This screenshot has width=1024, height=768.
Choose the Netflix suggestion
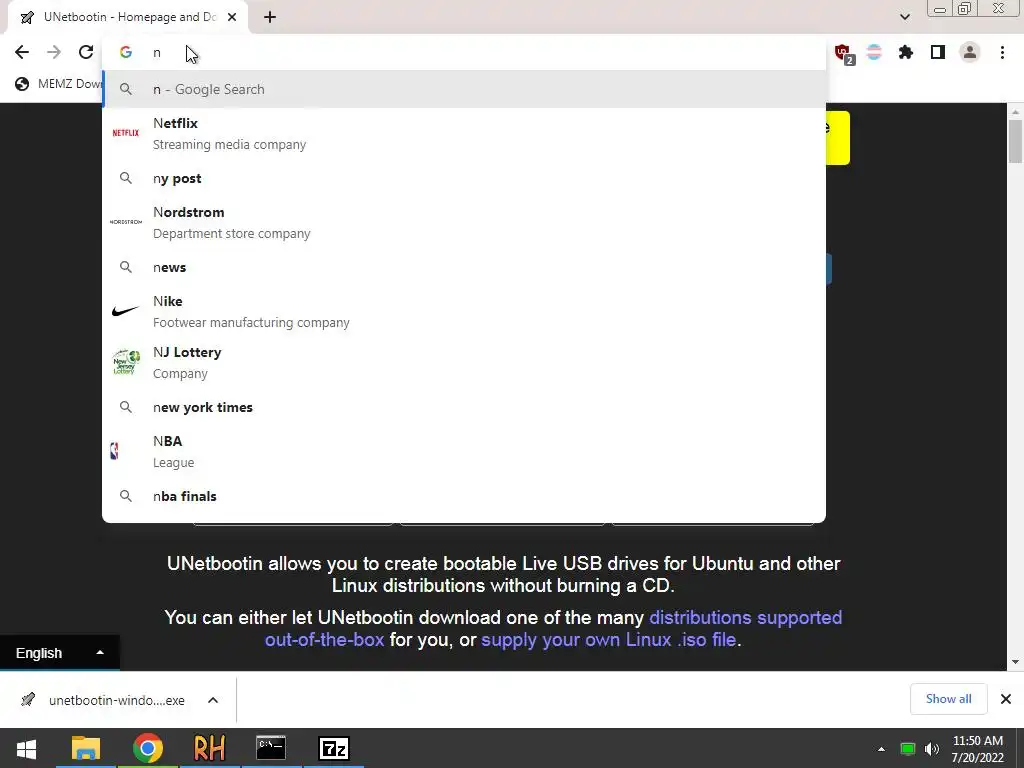click(x=464, y=133)
